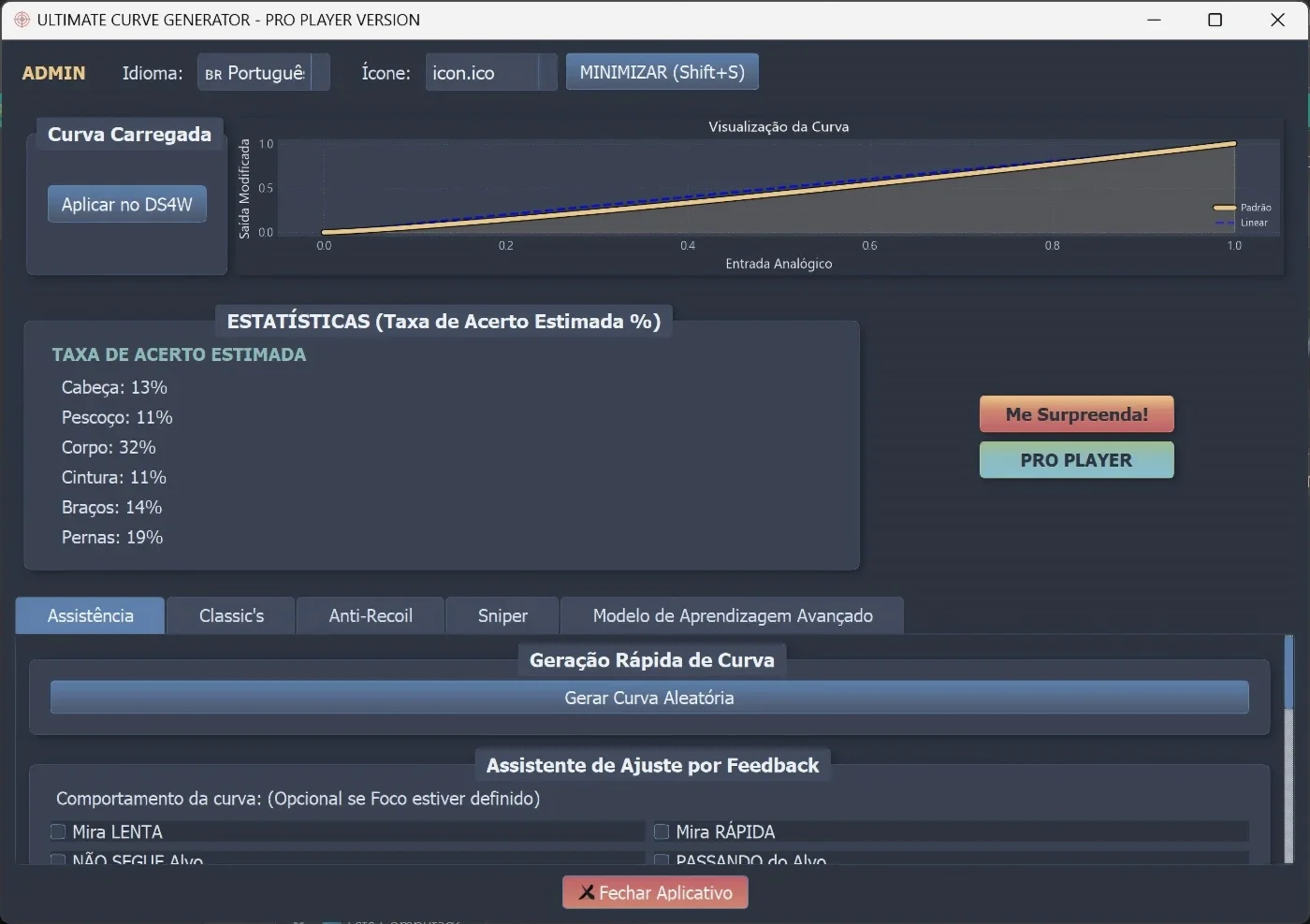Open the Idioma language dropdown
Image resolution: width=1310 pixels, height=924 pixels.
pos(263,73)
